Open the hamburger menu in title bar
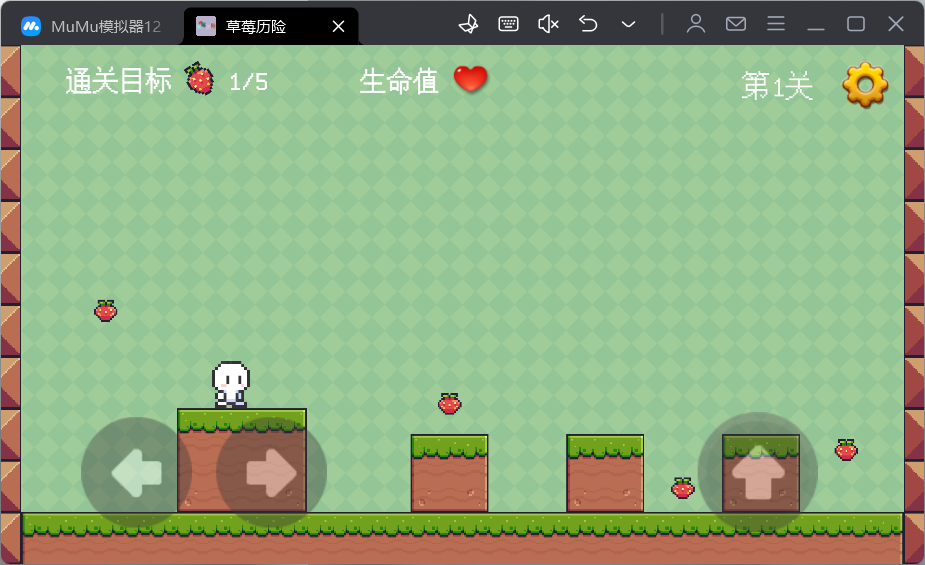The height and width of the screenshot is (565, 925). tap(776, 24)
